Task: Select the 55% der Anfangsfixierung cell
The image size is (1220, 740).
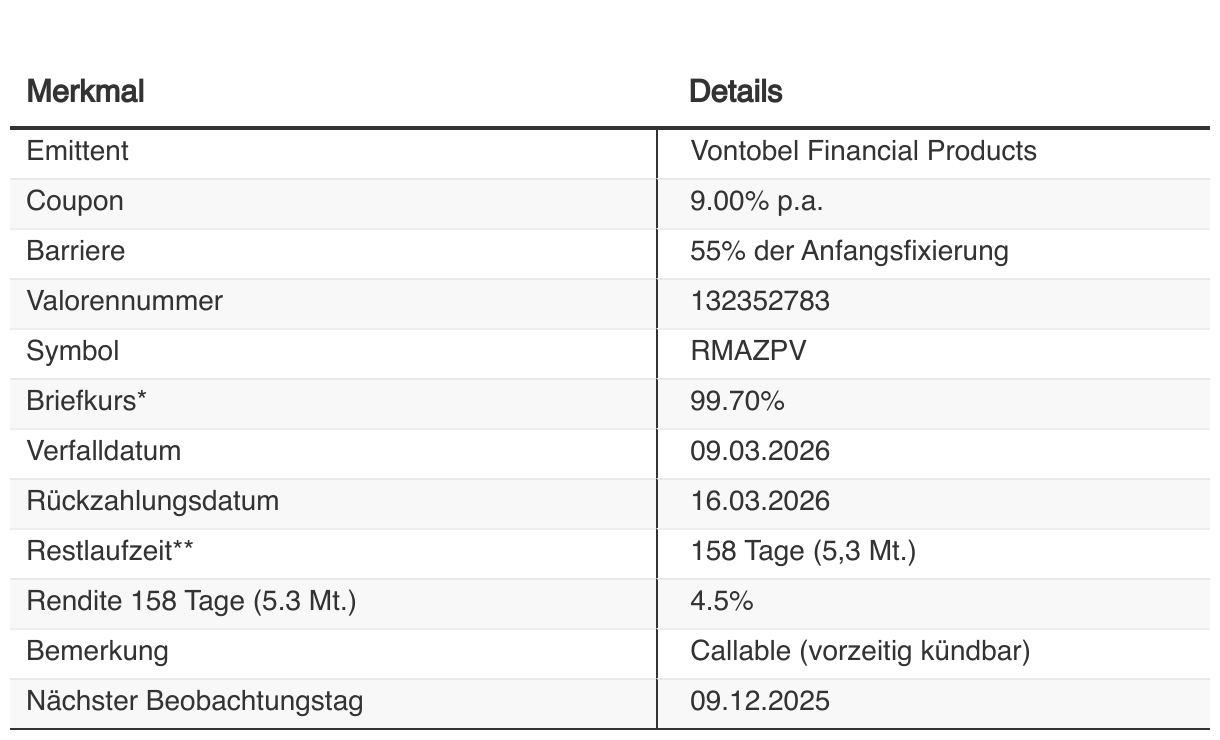Action: pyautogui.click(x=849, y=251)
